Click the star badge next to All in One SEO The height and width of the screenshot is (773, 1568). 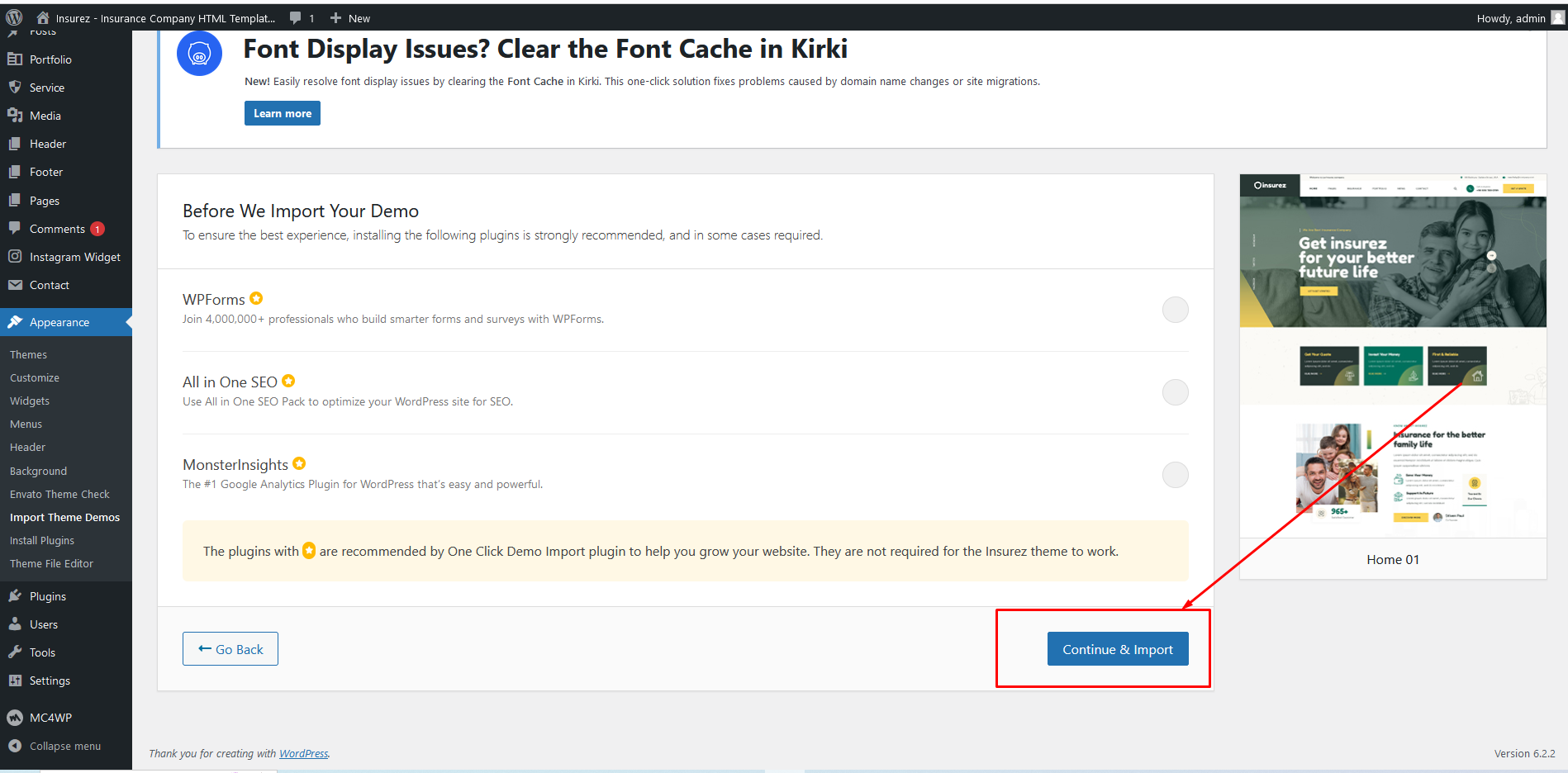tap(288, 381)
